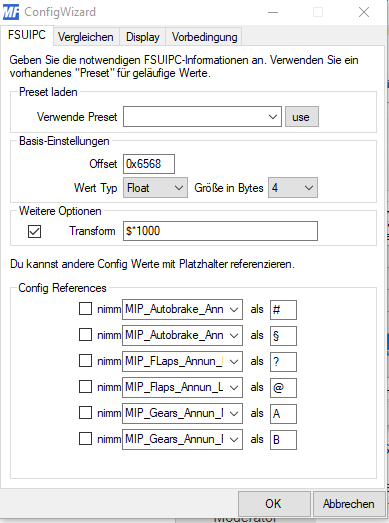The image size is (389, 523).
Task: Cancel with the Abbrechen button
Action: pyautogui.click(x=349, y=504)
